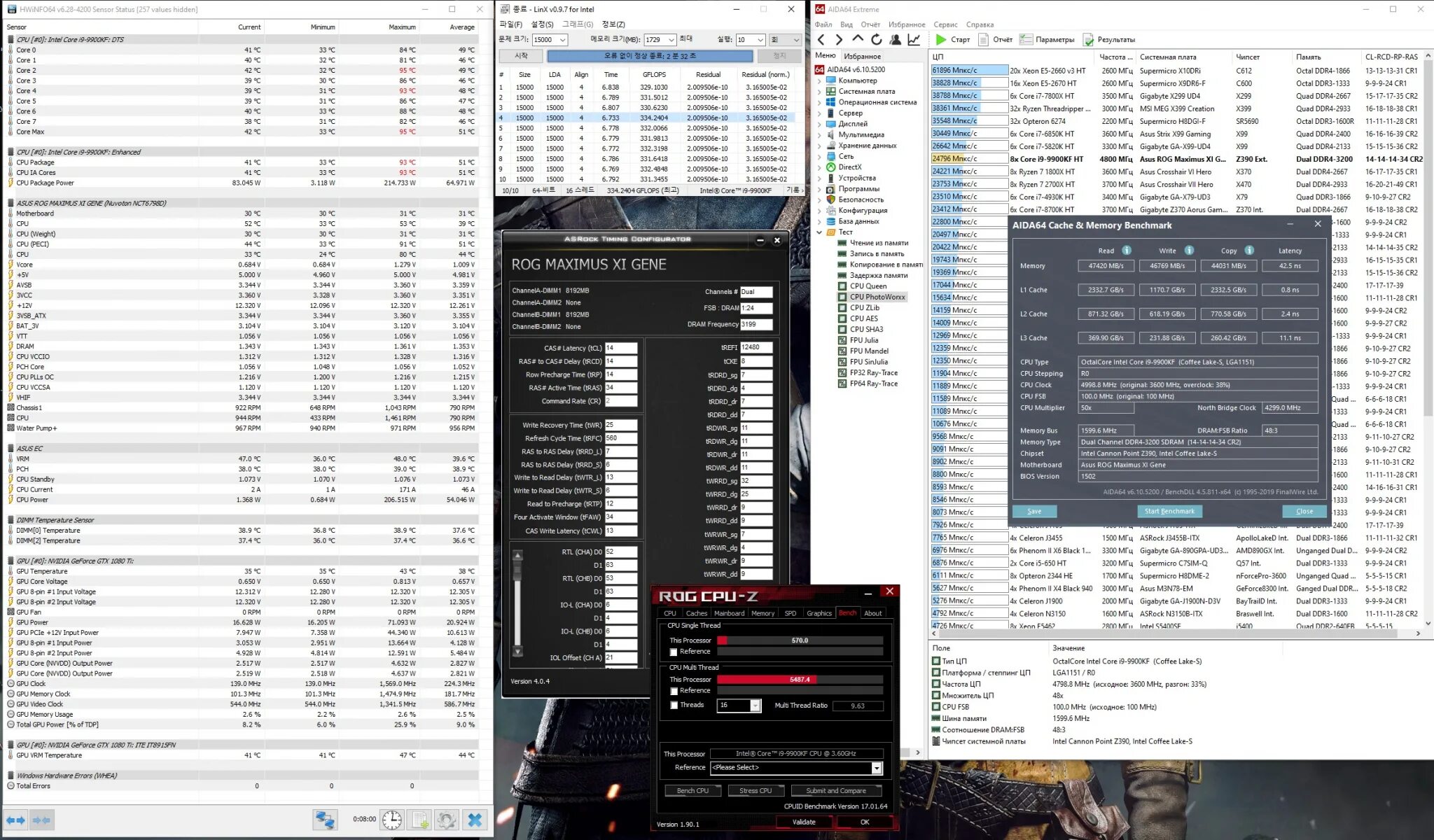Enable the Single Thread Reference checkbox
Screen dimensions: 1434x840
[674, 652]
